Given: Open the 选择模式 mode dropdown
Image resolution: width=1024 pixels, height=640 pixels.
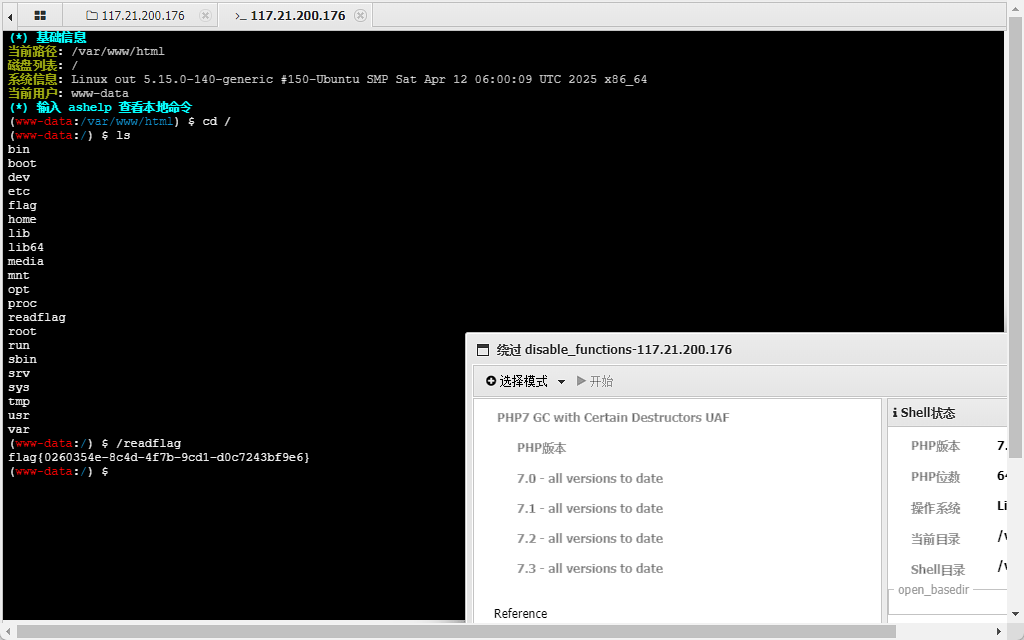Looking at the screenshot, I should click(x=525, y=381).
